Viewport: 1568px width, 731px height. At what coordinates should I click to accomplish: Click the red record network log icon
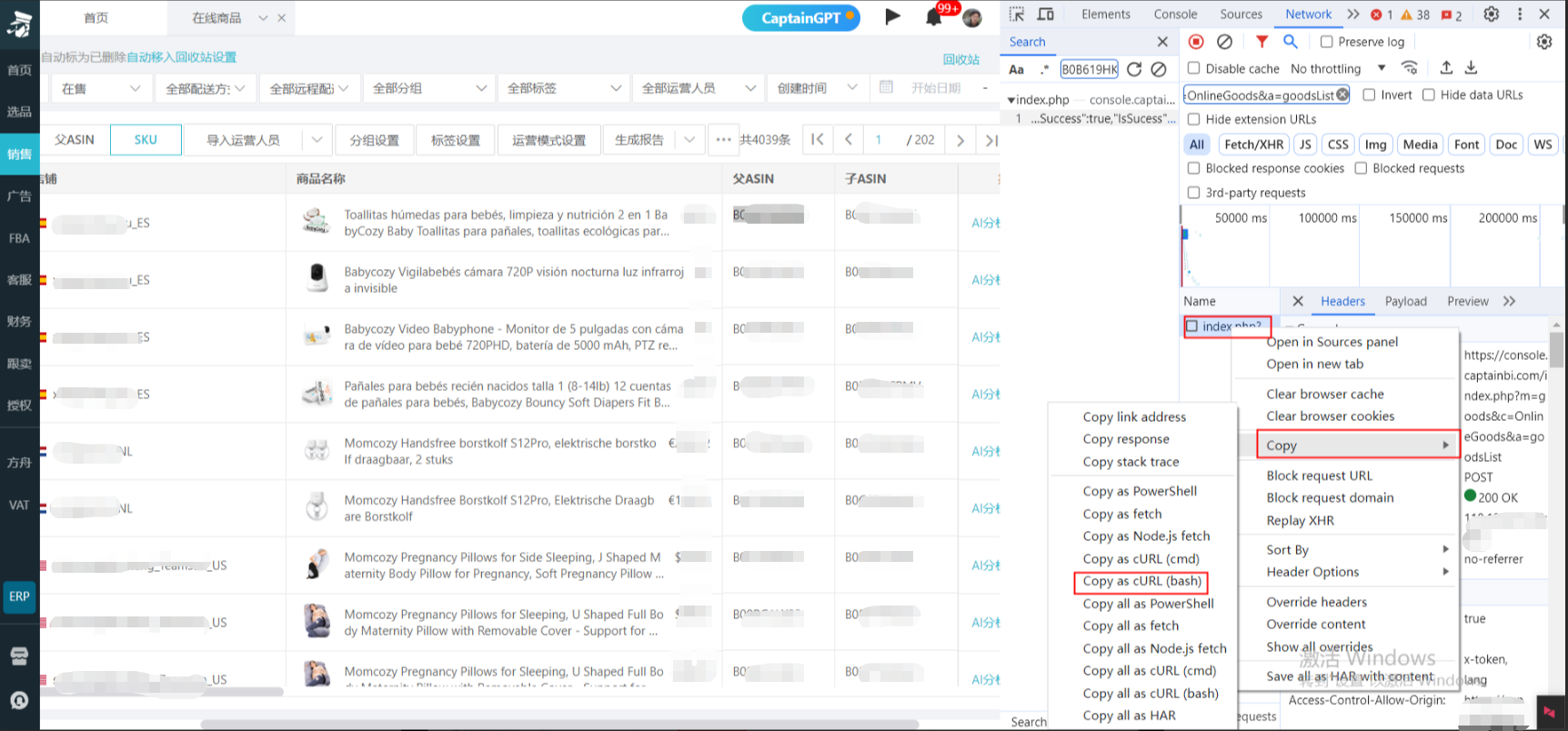pyautogui.click(x=1196, y=42)
